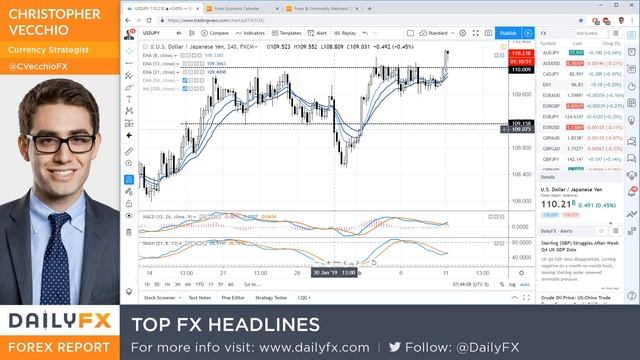Toggle visibility of the MA (200, close) indicator
The width and height of the screenshot is (640, 360).
185,89
